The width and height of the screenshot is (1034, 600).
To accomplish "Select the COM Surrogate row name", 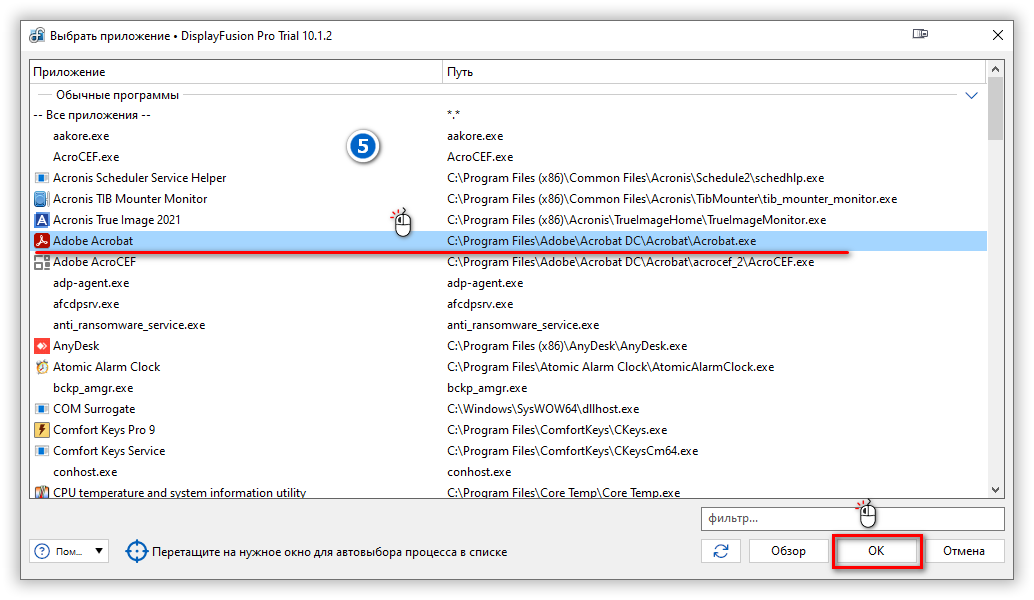I will coord(94,409).
